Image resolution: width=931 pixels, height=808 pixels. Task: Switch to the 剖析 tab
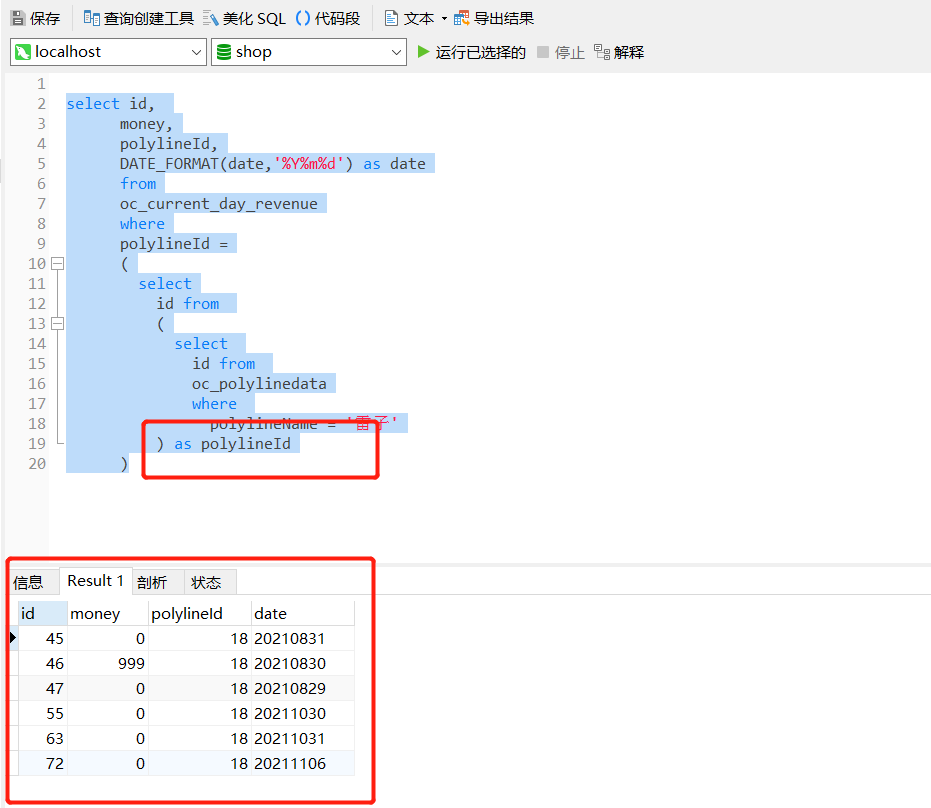(153, 581)
